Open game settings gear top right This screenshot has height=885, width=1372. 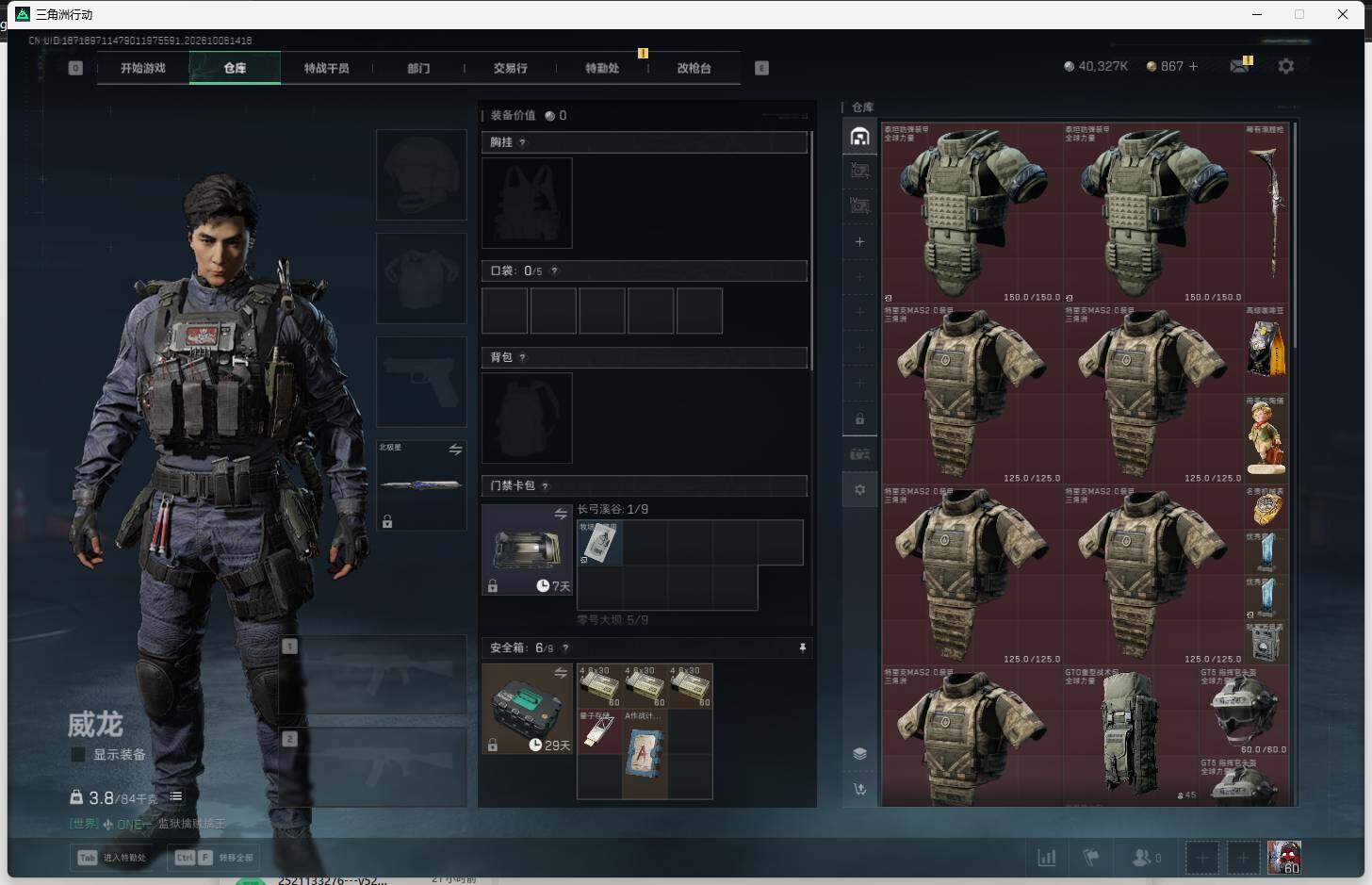[x=1286, y=66]
